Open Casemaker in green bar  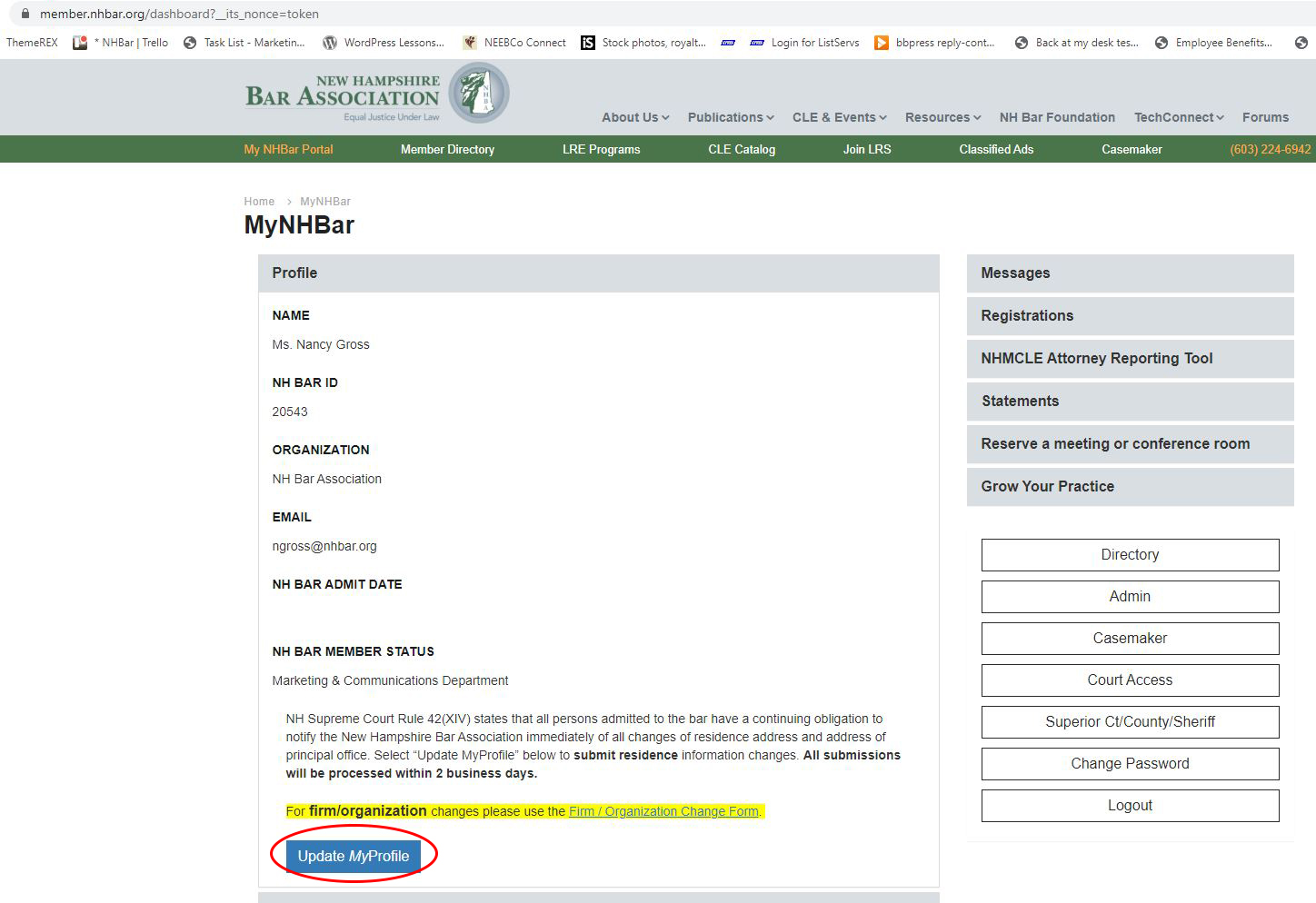(x=1132, y=149)
